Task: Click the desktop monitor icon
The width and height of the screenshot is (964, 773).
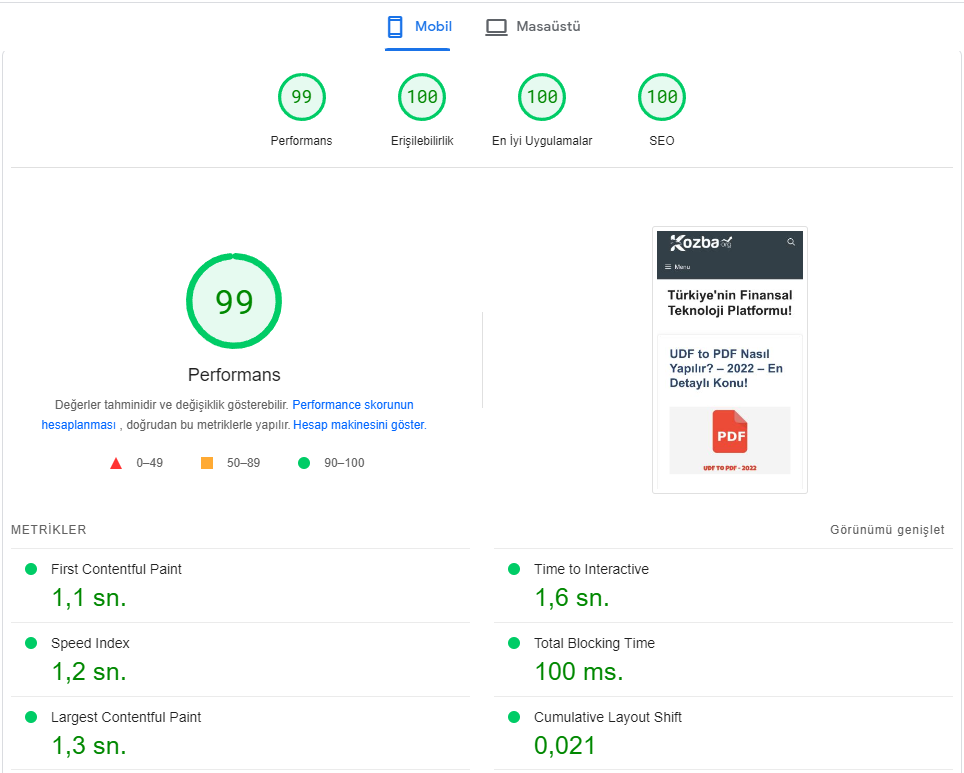Action: [496, 27]
